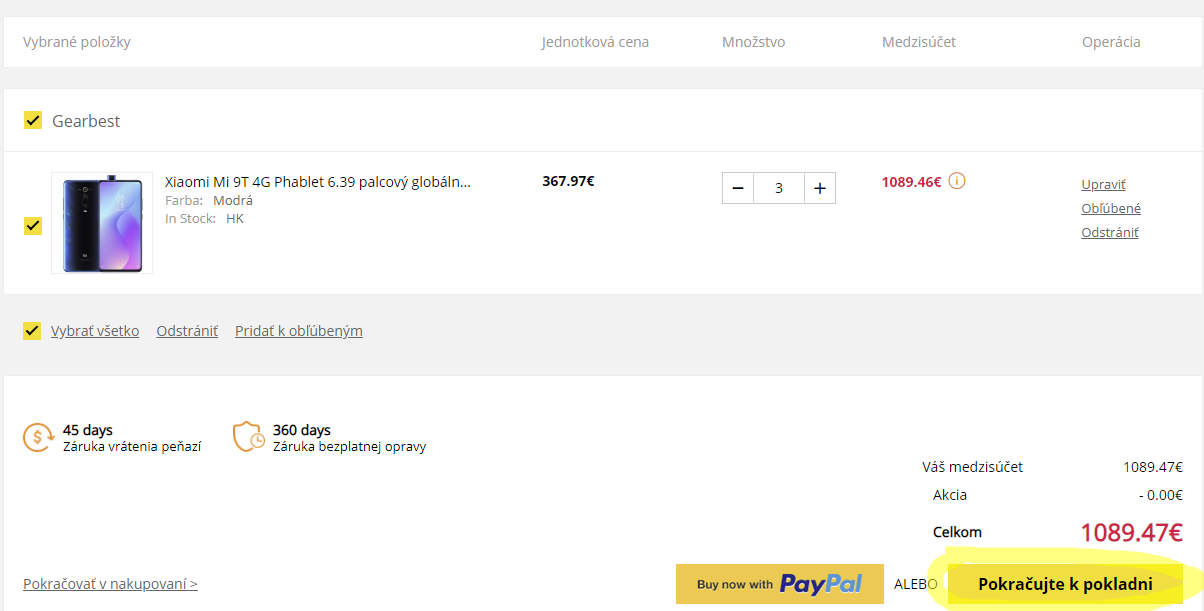Click the minus quantity button
The width and height of the screenshot is (1204, 611).
tap(738, 188)
